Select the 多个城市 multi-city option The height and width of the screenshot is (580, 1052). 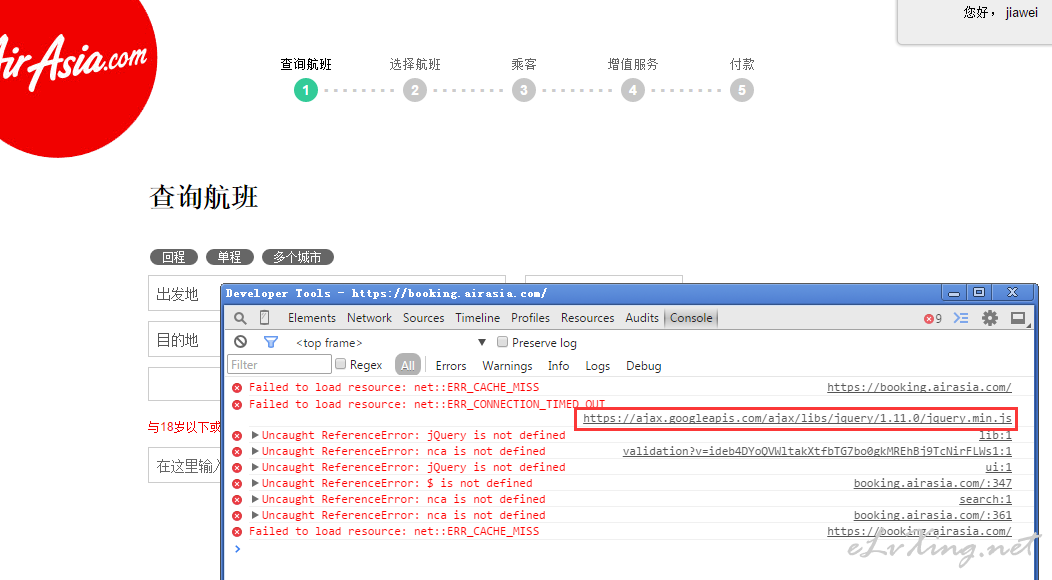297,257
